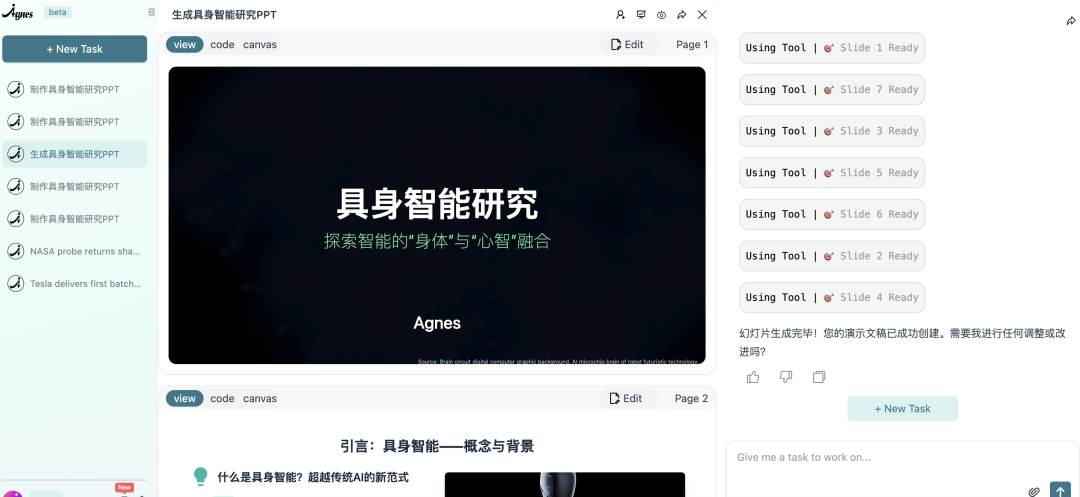This screenshot has height=497, width=1080.
Task: Click the Page 1 label
Action: tap(692, 45)
